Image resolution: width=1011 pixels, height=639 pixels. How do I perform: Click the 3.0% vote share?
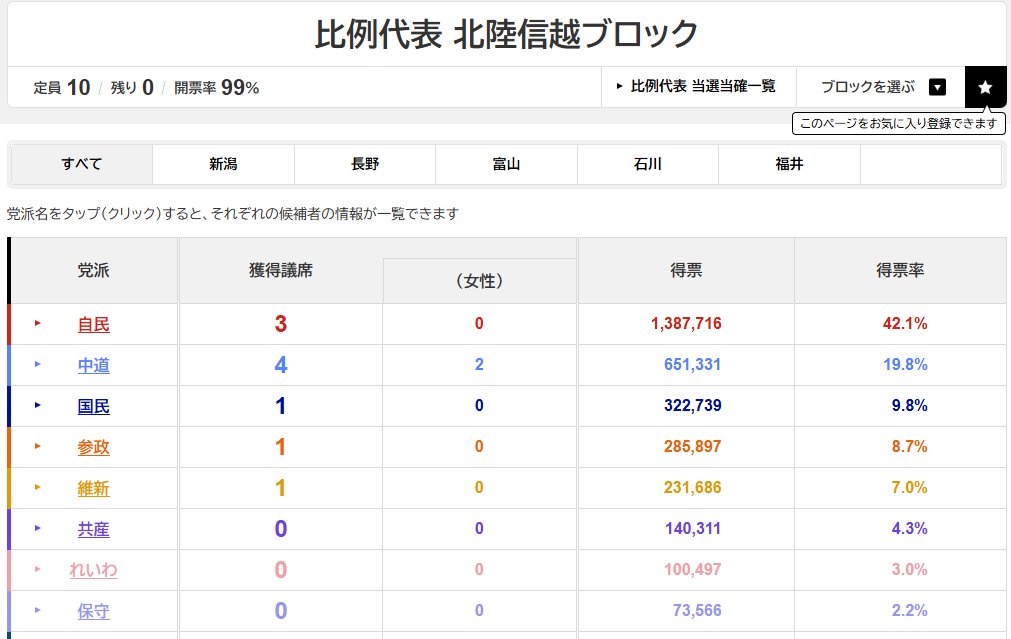click(910, 569)
